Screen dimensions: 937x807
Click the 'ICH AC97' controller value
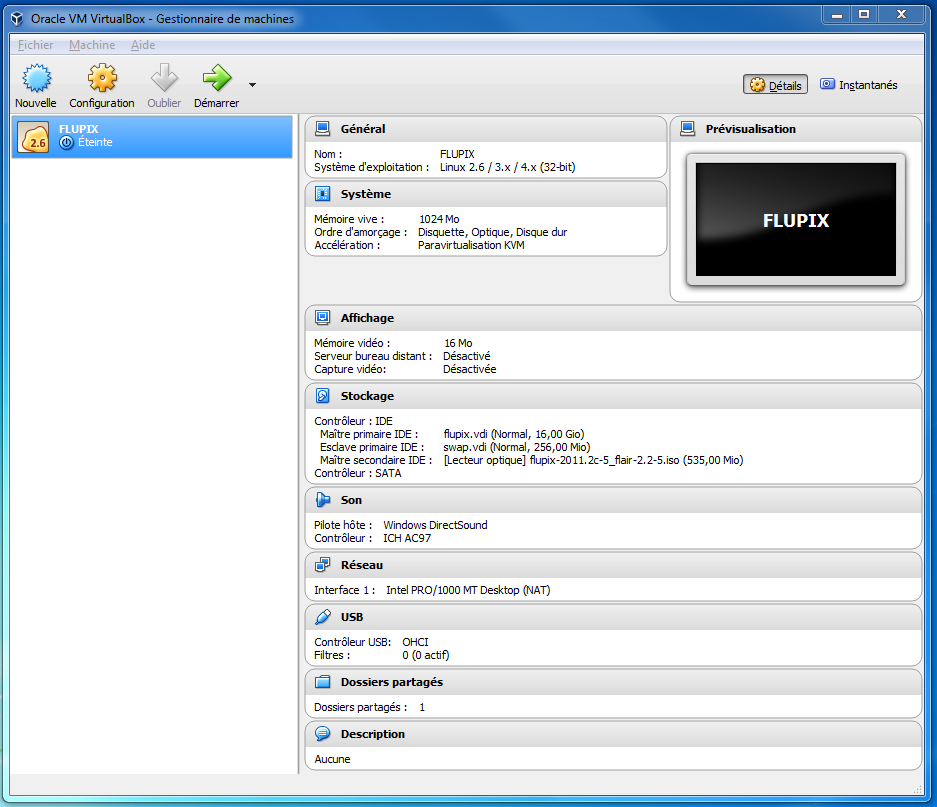407,538
